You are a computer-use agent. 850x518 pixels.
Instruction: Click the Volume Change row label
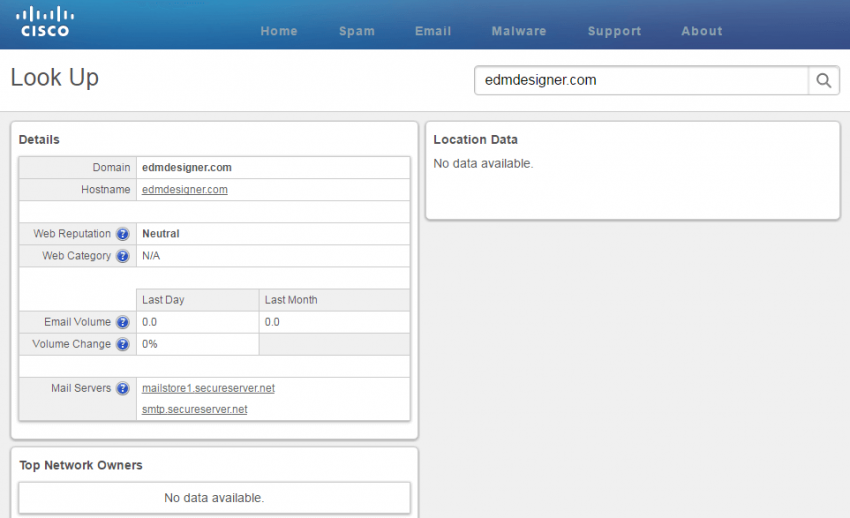pos(72,344)
